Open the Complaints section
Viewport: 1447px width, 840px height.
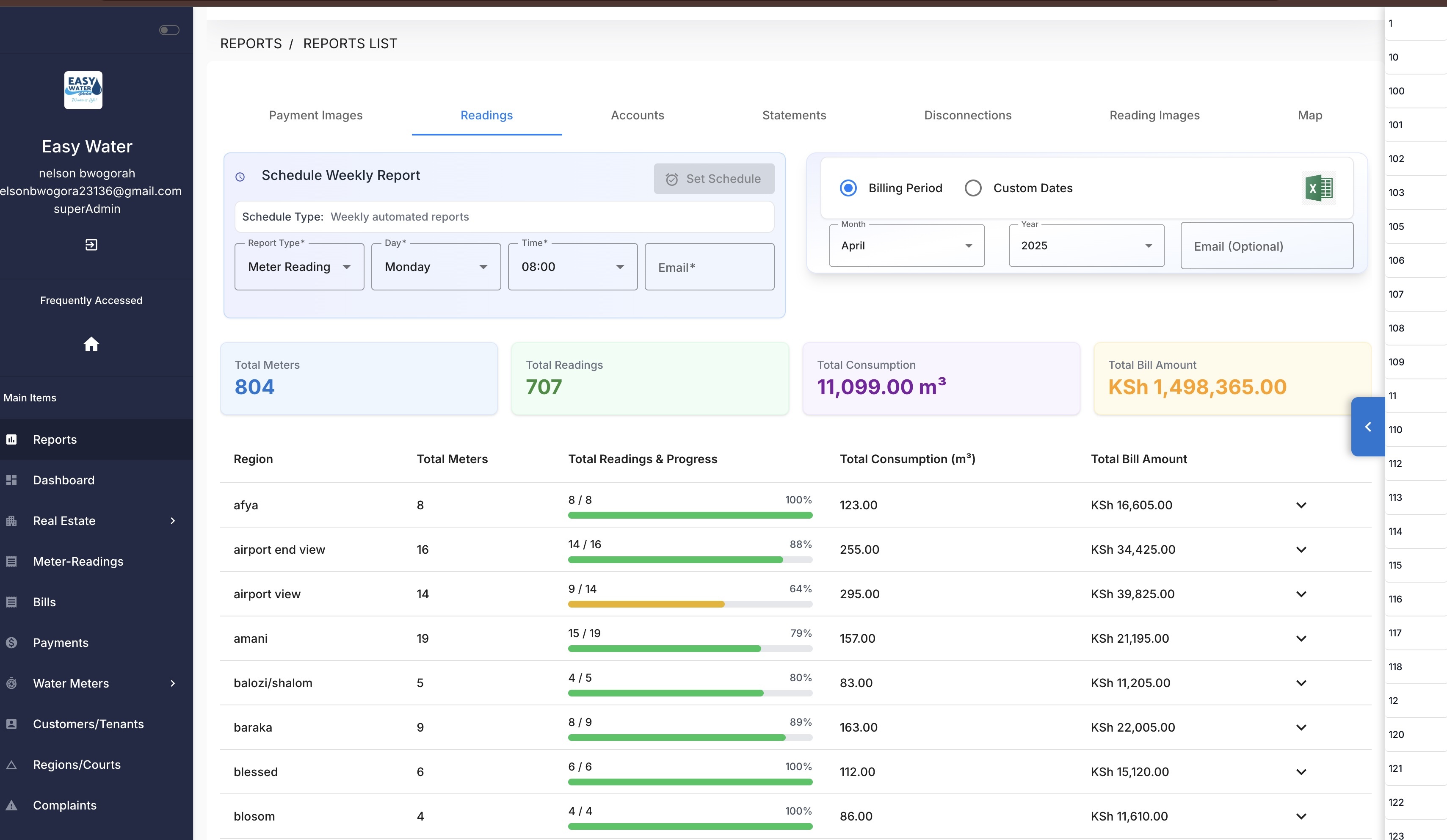64,805
